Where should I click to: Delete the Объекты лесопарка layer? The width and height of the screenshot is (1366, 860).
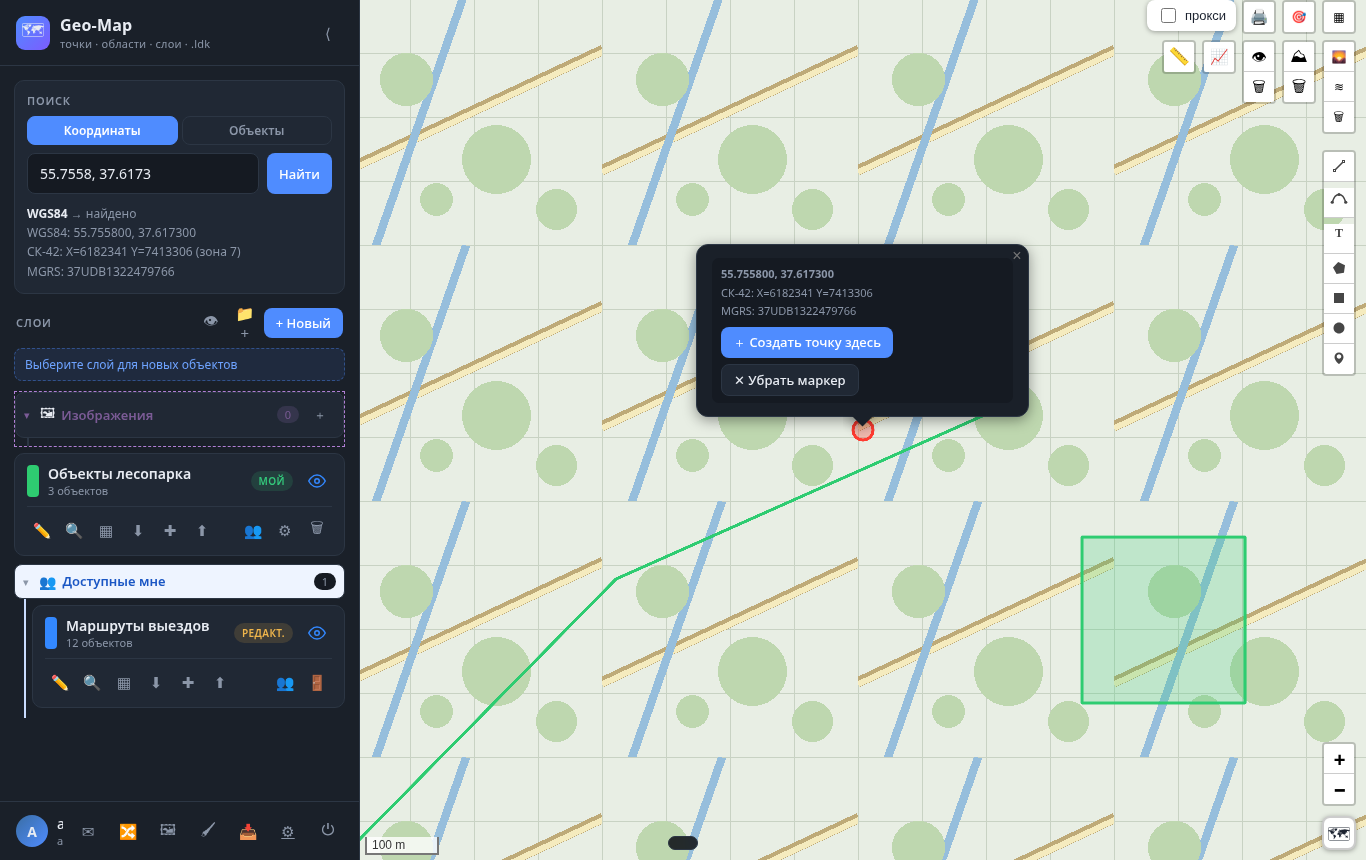tap(317, 528)
